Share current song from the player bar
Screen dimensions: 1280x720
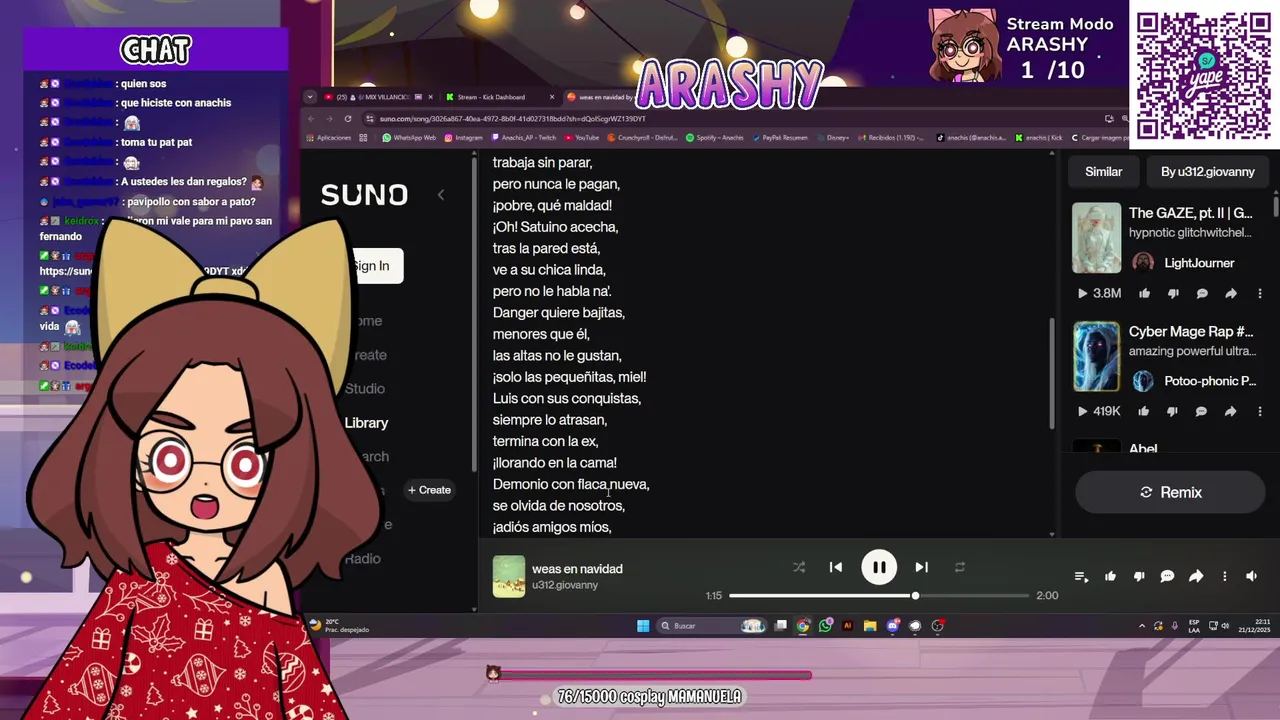(1196, 576)
